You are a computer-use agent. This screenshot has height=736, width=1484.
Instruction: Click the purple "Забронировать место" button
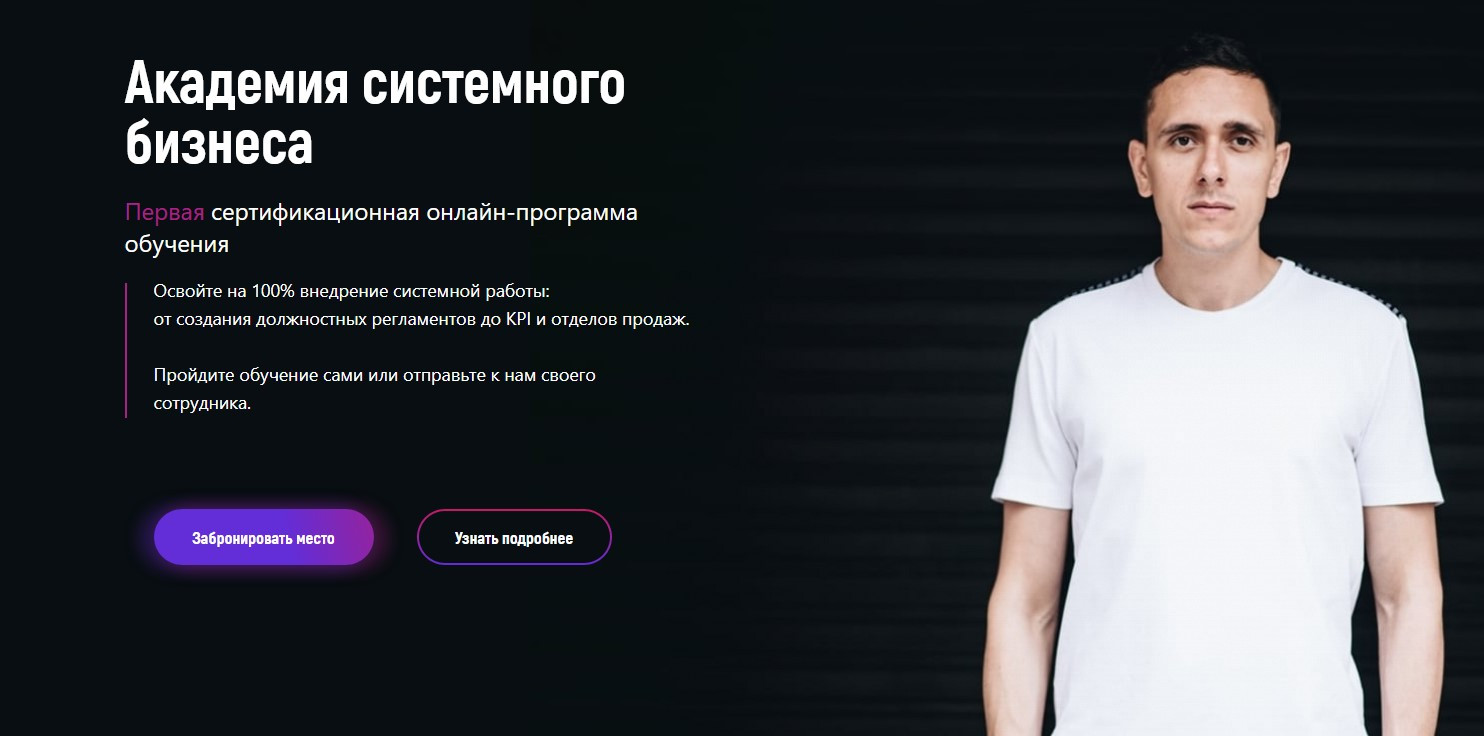coord(264,537)
